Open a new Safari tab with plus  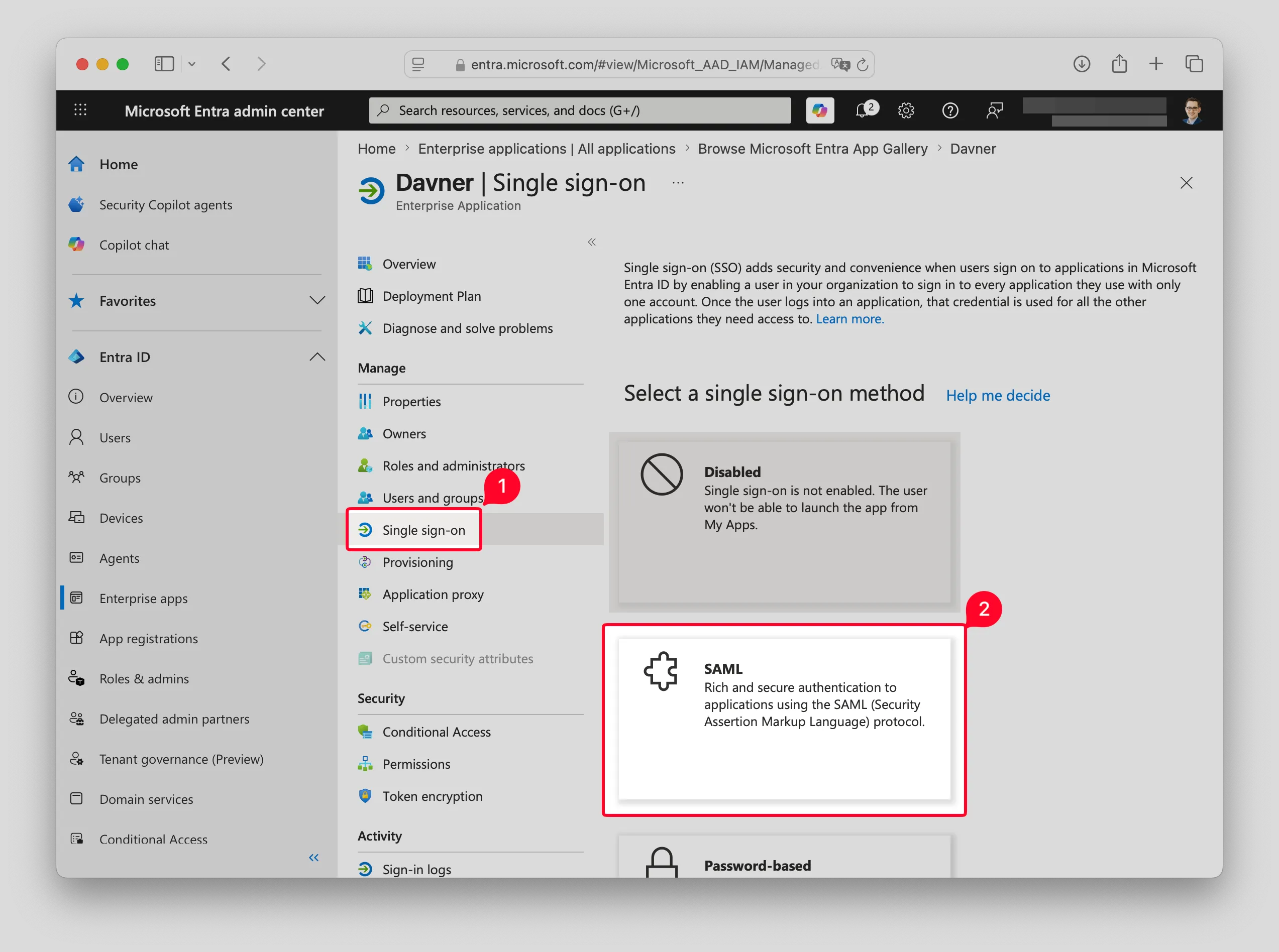click(1155, 63)
